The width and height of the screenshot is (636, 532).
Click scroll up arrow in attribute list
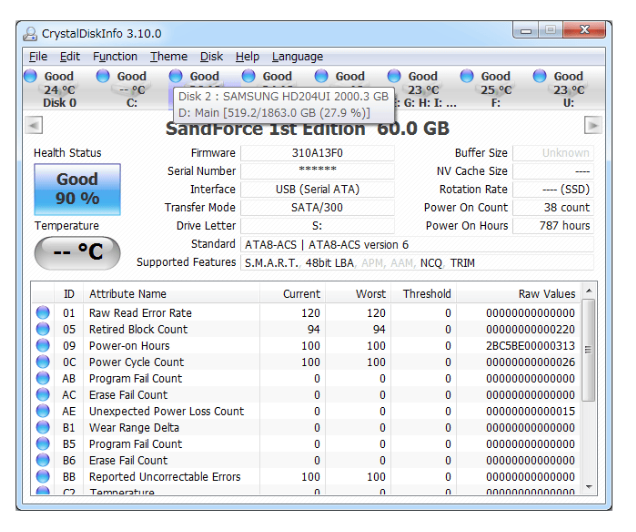[589, 291]
